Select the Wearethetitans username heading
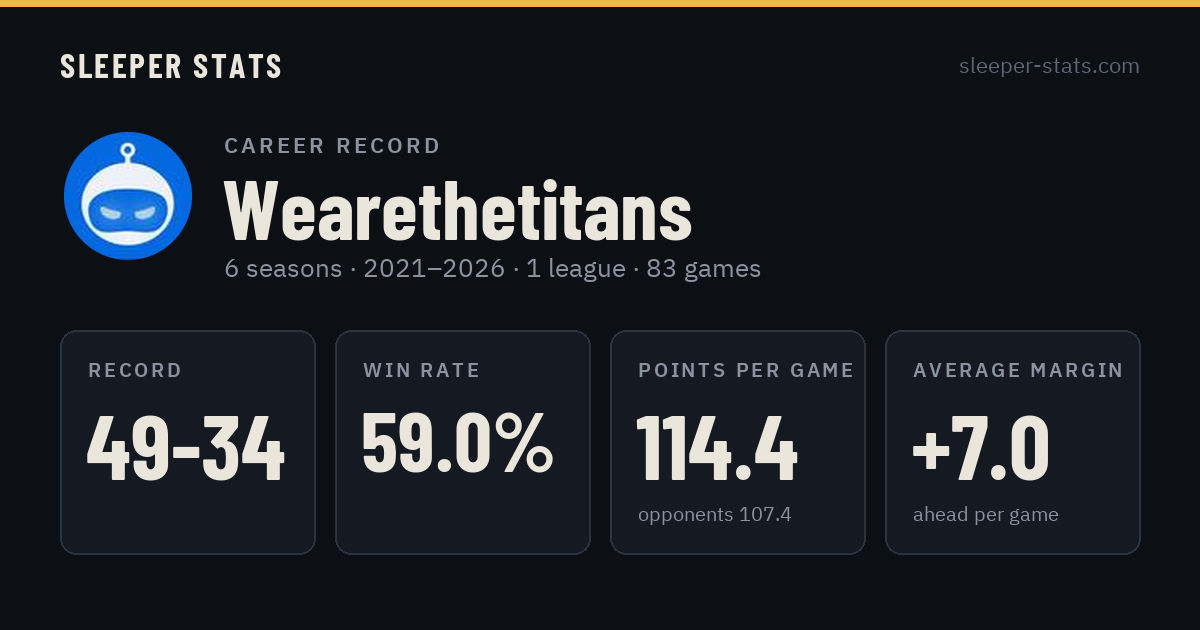 458,211
